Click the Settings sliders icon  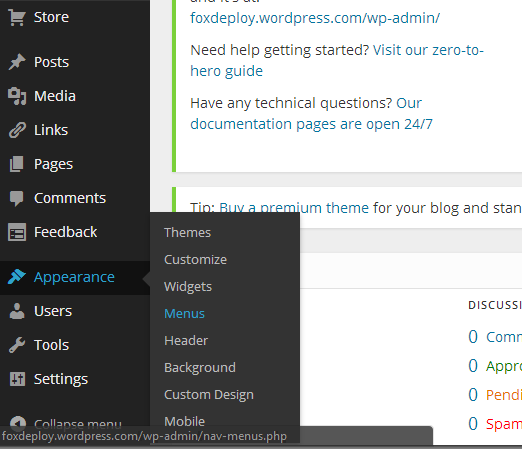(17, 379)
